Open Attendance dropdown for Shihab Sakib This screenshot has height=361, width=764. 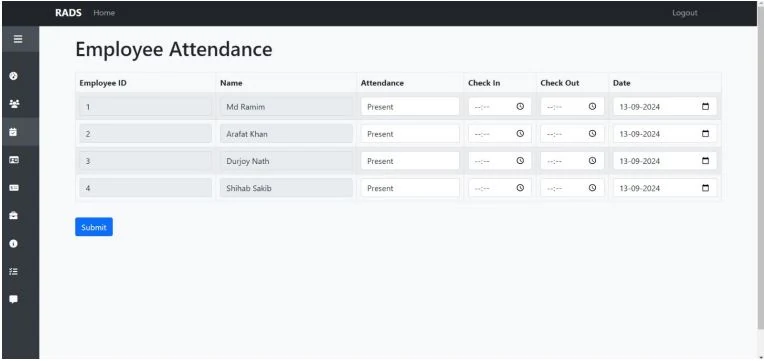pos(410,188)
